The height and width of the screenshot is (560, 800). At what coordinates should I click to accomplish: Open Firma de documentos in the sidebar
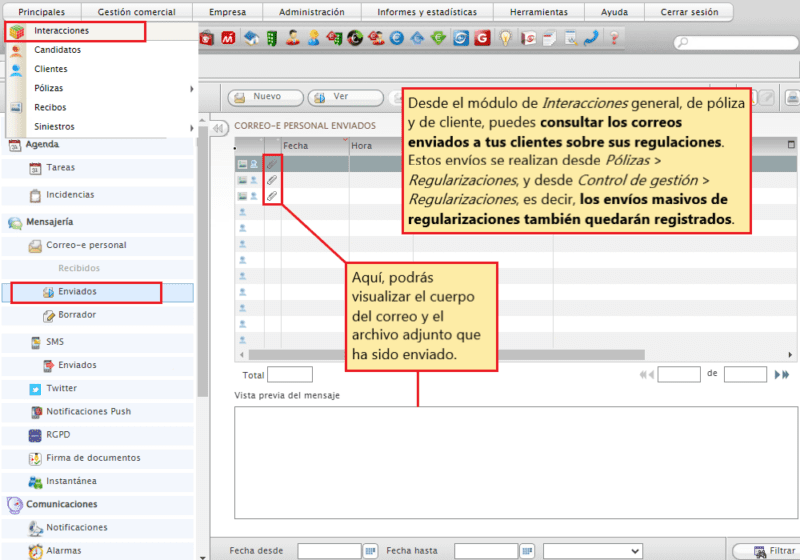coord(87,458)
